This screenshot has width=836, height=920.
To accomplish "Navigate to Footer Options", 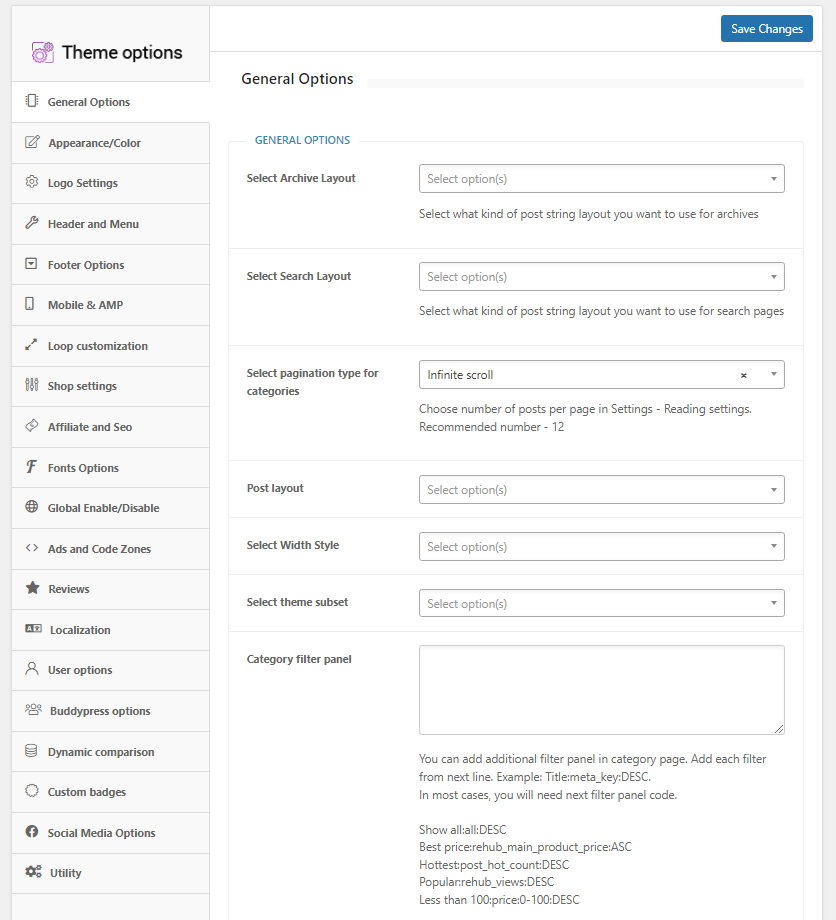I will click(x=88, y=264).
